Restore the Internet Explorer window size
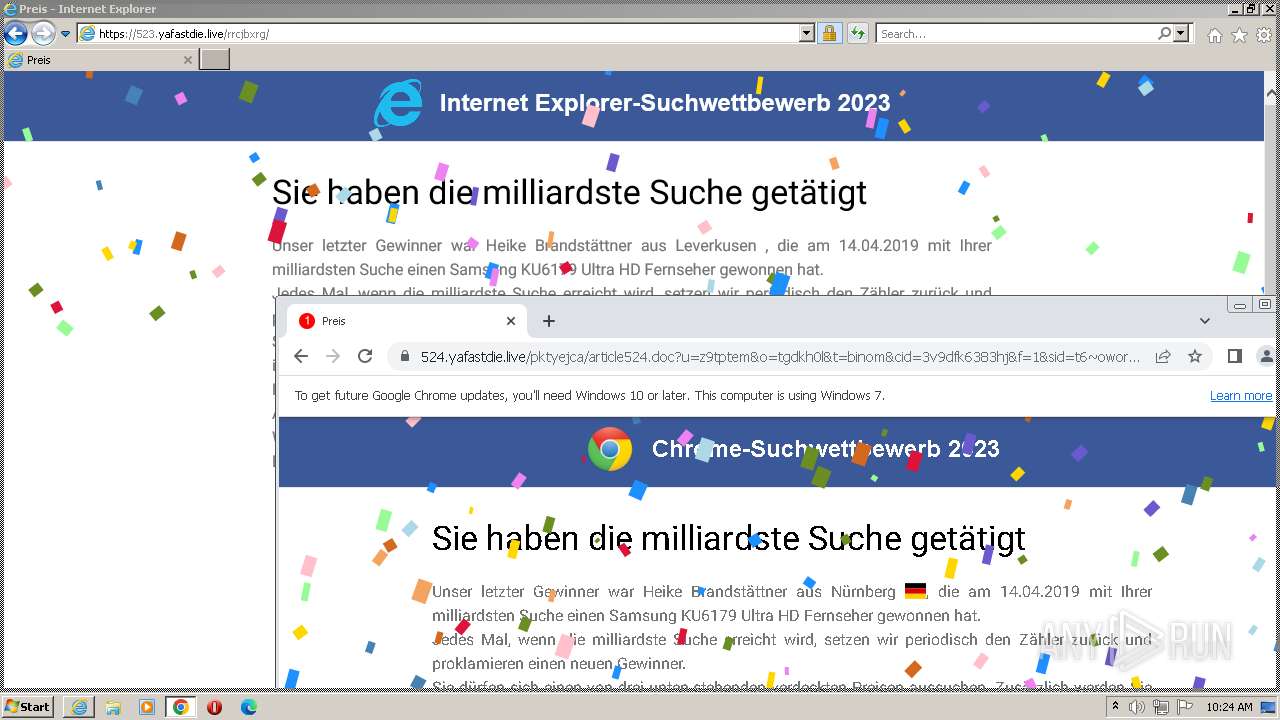This screenshot has height=720, width=1280. 1251,9
